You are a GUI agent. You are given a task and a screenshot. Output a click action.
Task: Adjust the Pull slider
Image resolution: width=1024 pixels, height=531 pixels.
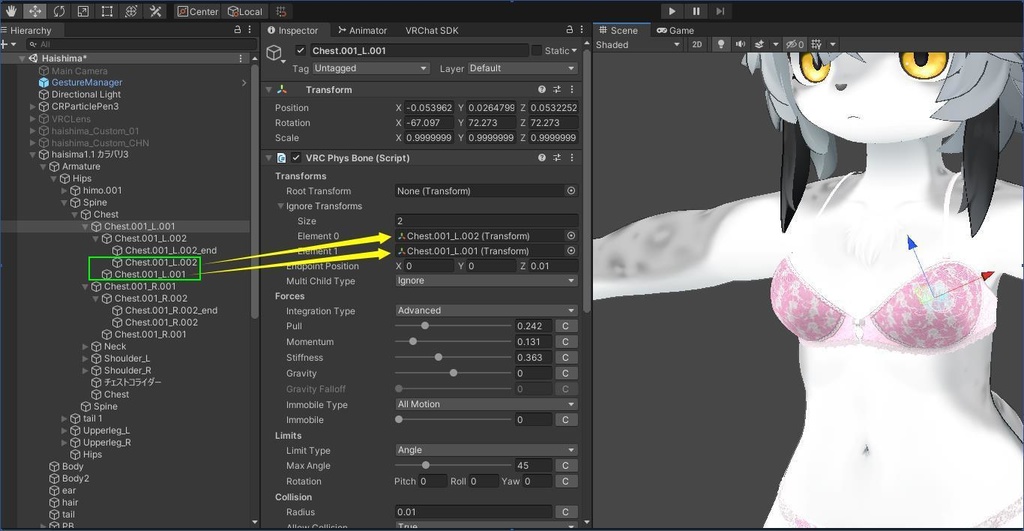tap(453, 326)
